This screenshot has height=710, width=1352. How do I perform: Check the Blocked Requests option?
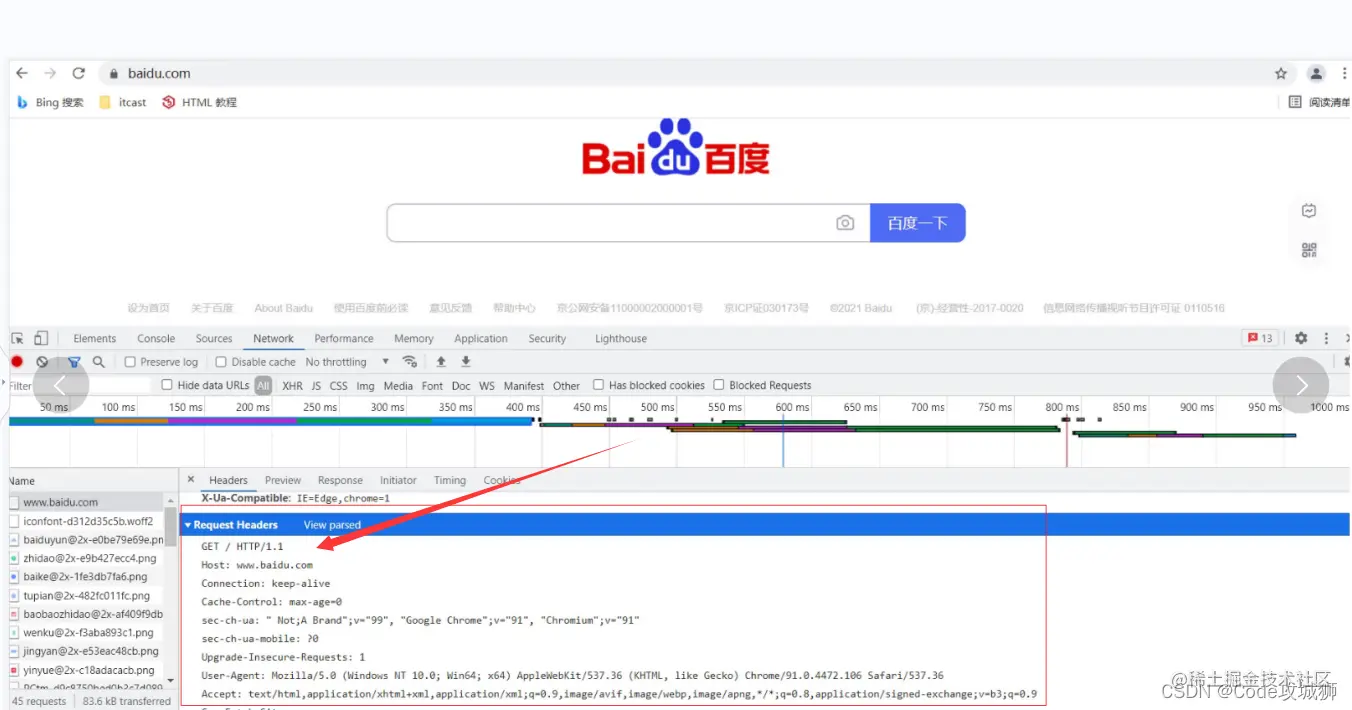click(719, 385)
